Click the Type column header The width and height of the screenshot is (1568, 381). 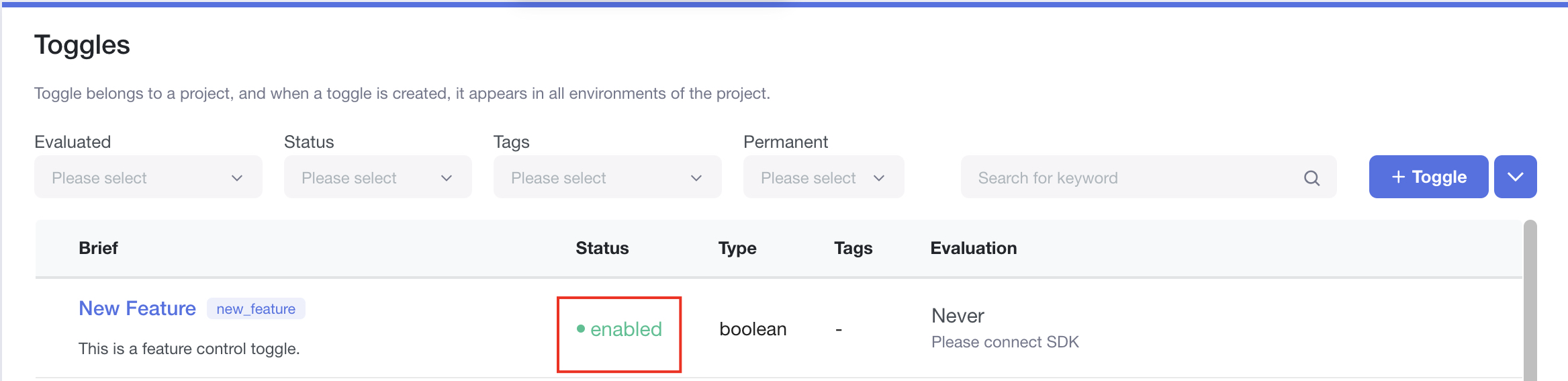(x=737, y=248)
